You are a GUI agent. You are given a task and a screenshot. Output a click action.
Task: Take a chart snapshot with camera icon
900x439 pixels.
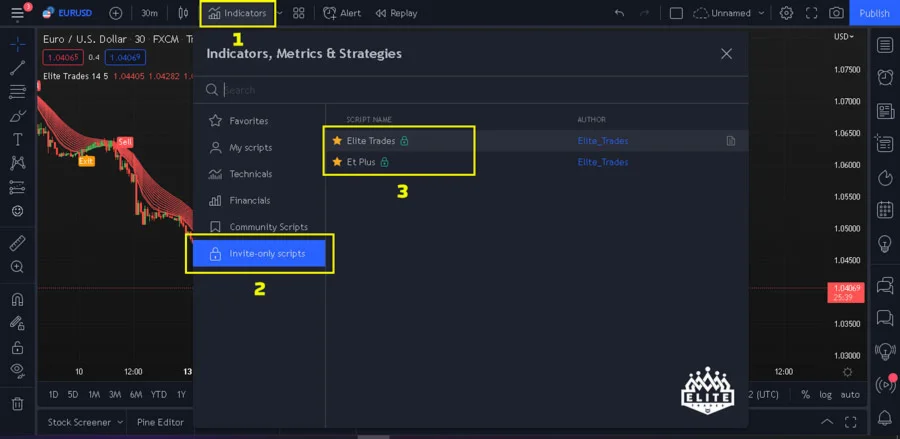(836, 13)
